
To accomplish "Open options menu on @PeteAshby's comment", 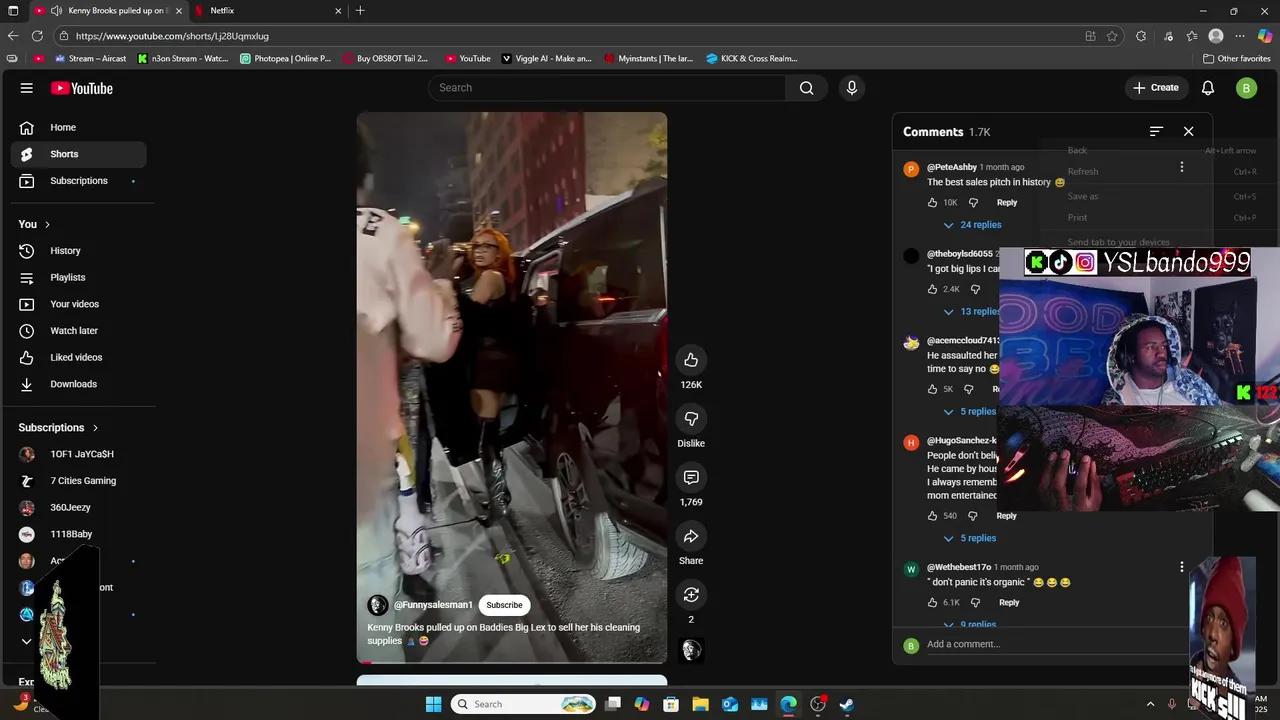I will (x=1182, y=167).
